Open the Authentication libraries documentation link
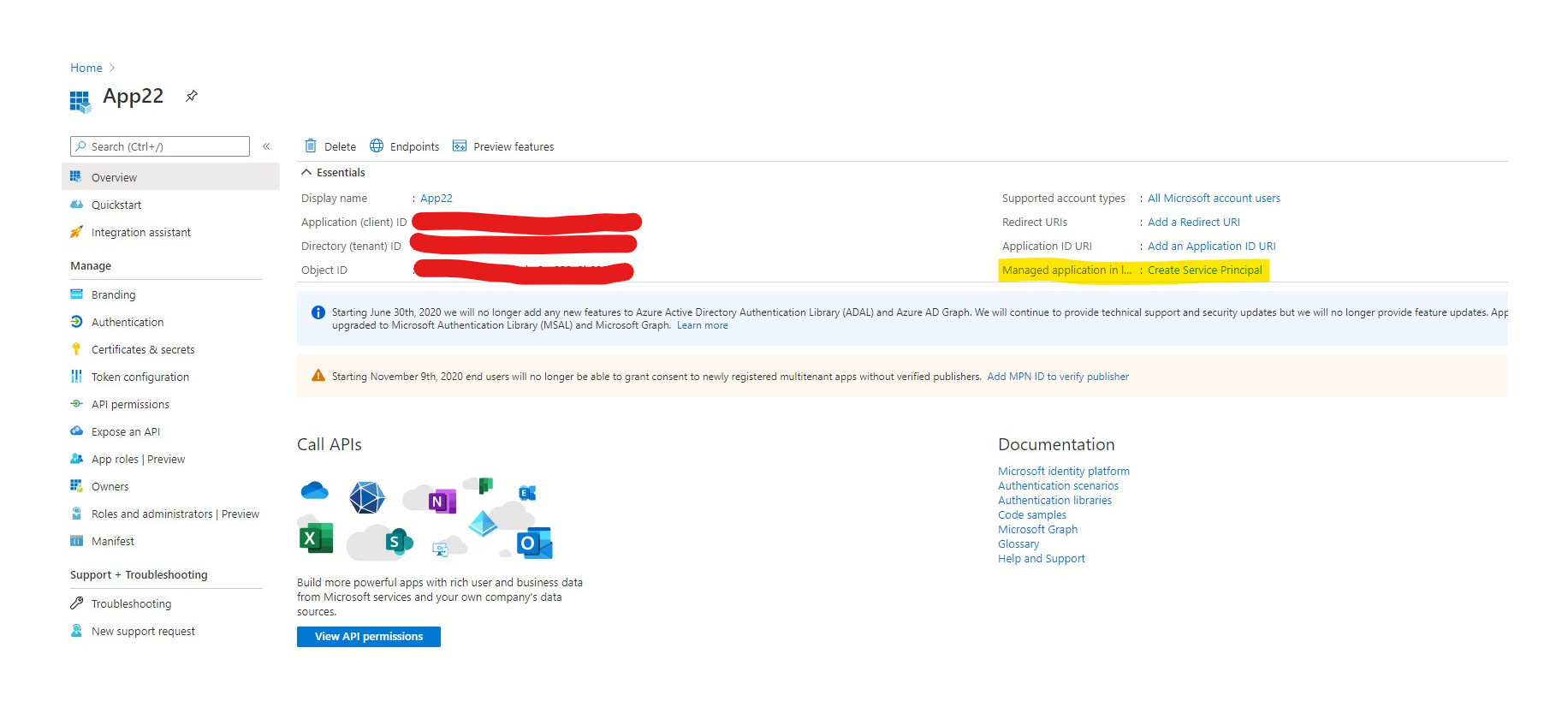This screenshot has height=701, width=1568. (x=1054, y=500)
